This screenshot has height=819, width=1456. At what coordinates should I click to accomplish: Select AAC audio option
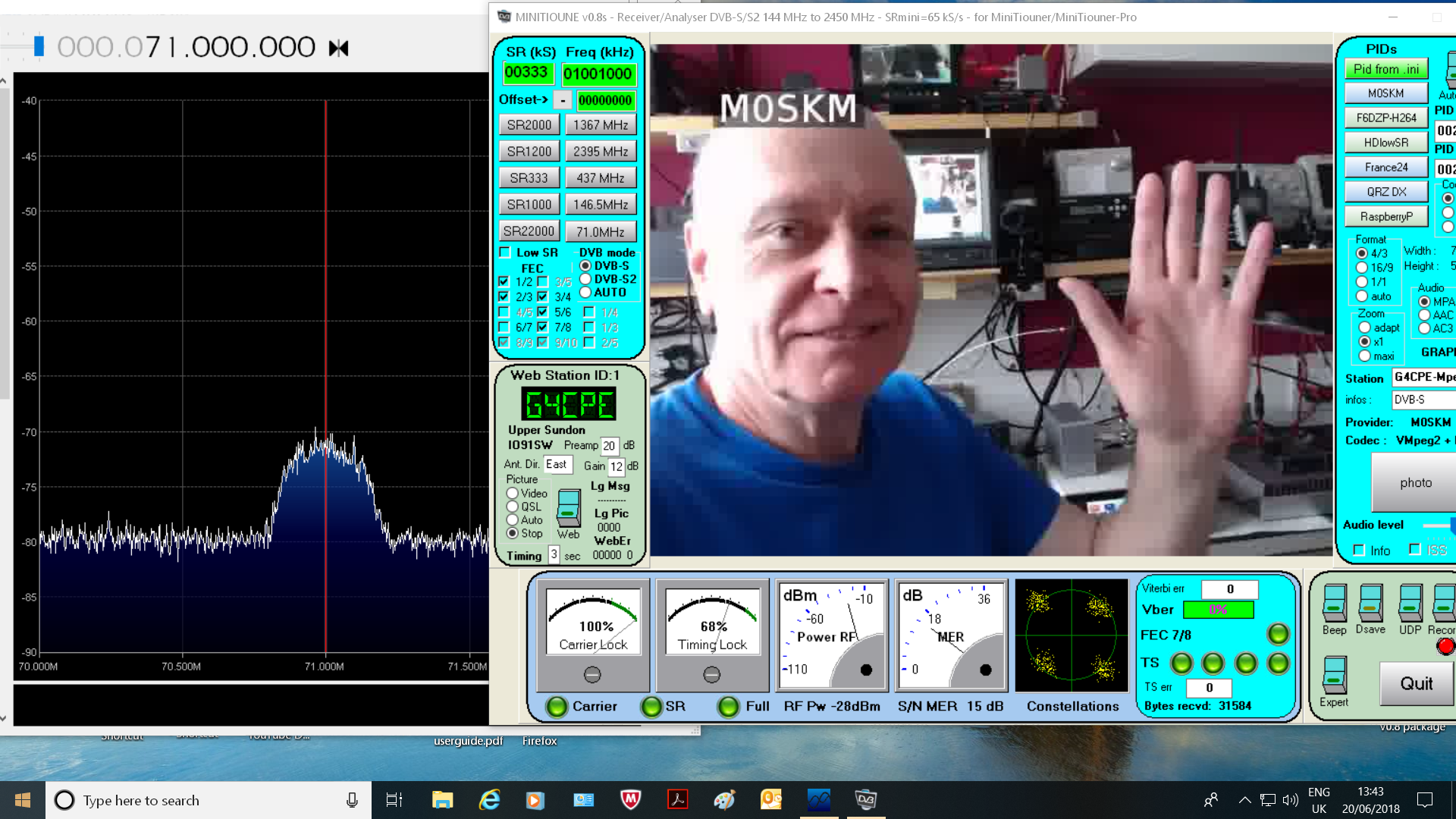point(1424,315)
